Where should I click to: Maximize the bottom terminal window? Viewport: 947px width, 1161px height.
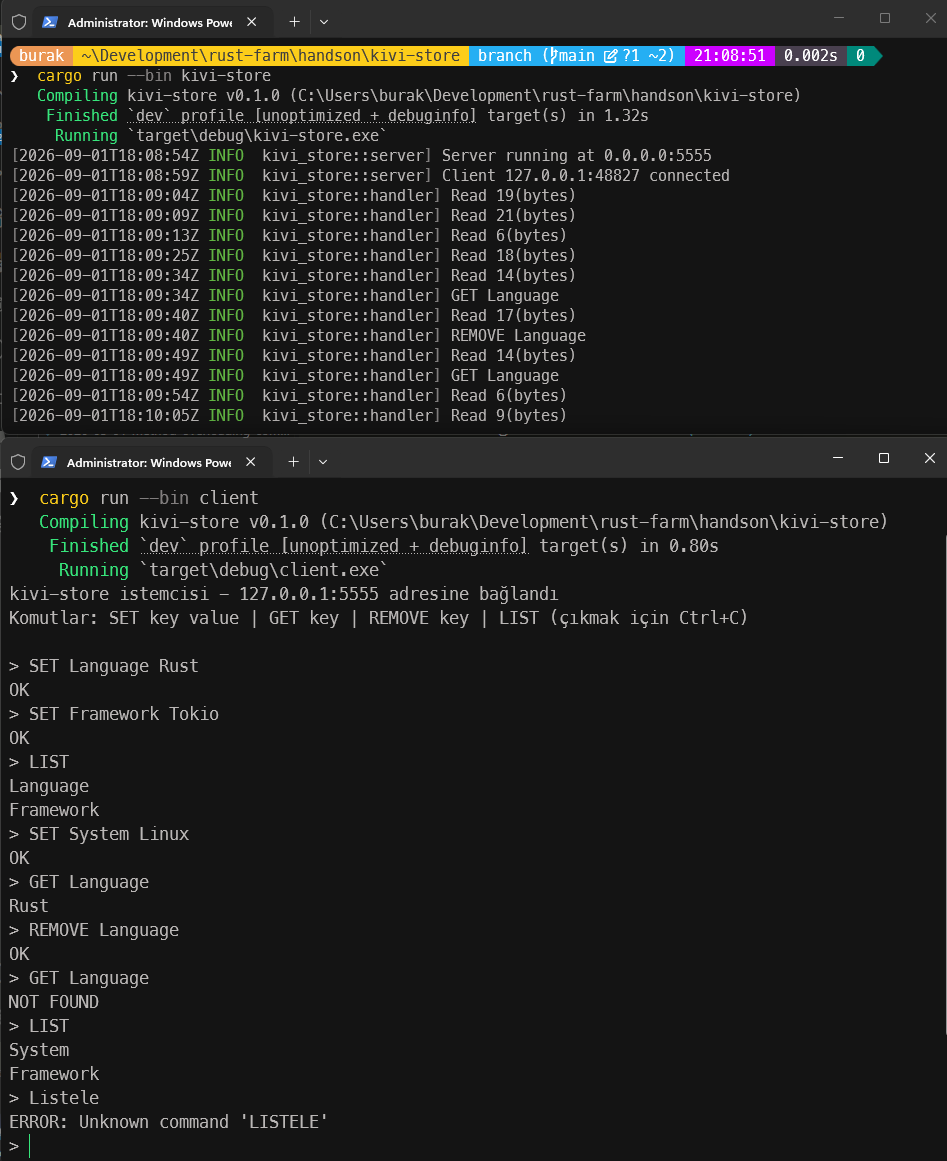883,458
